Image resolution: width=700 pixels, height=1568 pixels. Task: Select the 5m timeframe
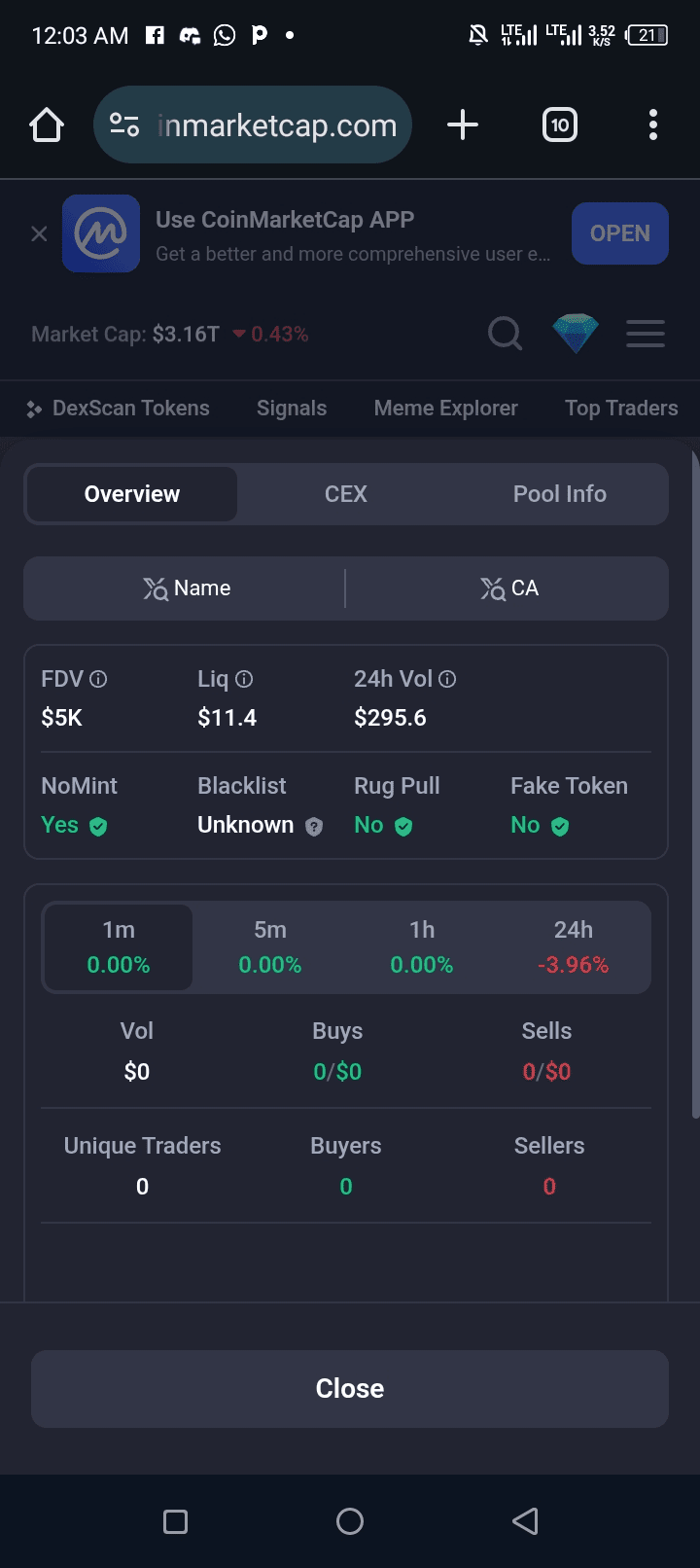pos(270,947)
